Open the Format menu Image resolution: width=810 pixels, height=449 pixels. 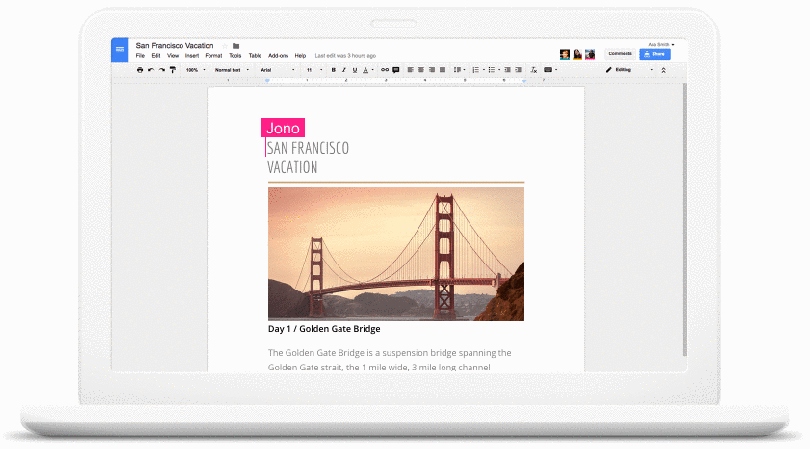tap(214, 56)
